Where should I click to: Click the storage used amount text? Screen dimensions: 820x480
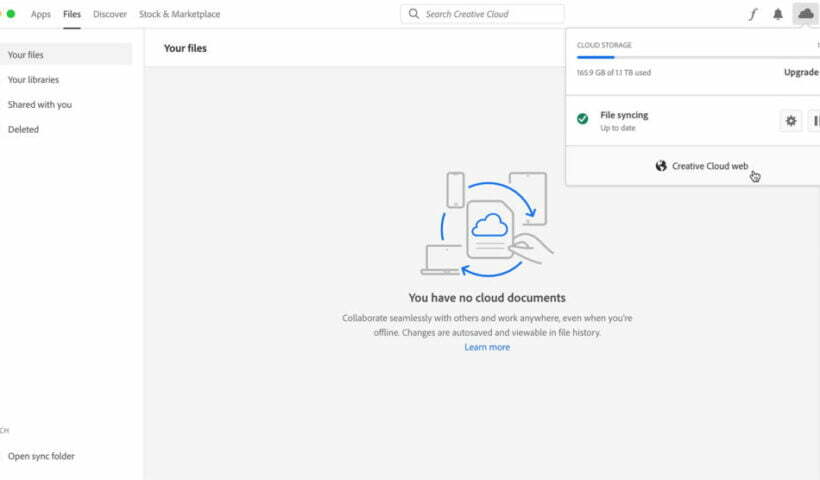point(613,73)
